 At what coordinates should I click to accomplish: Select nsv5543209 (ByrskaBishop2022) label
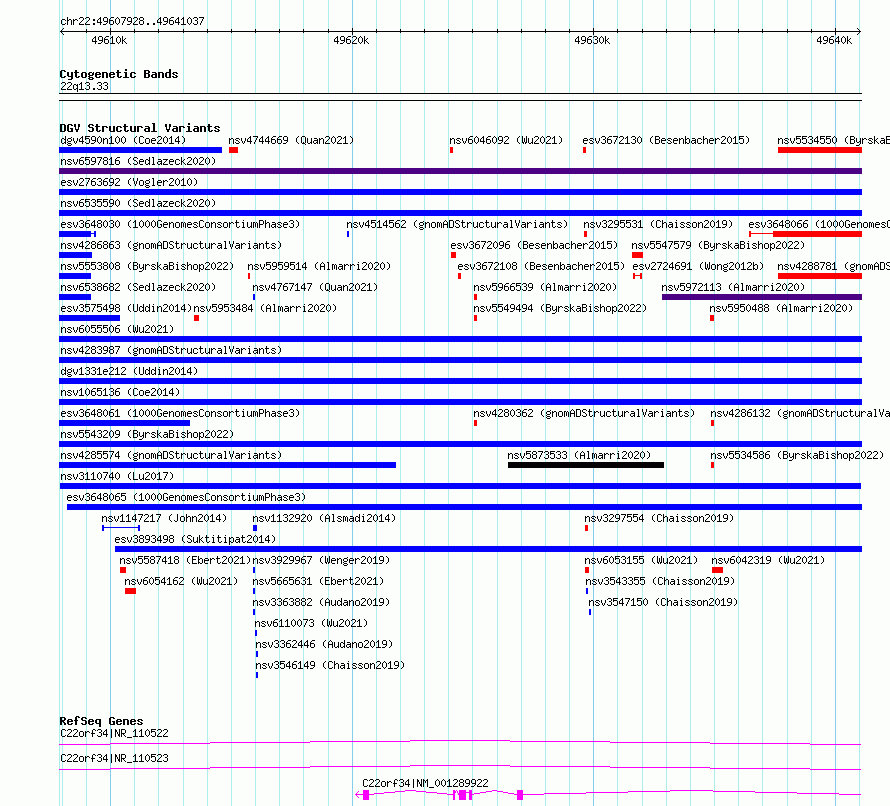pos(148,434)
